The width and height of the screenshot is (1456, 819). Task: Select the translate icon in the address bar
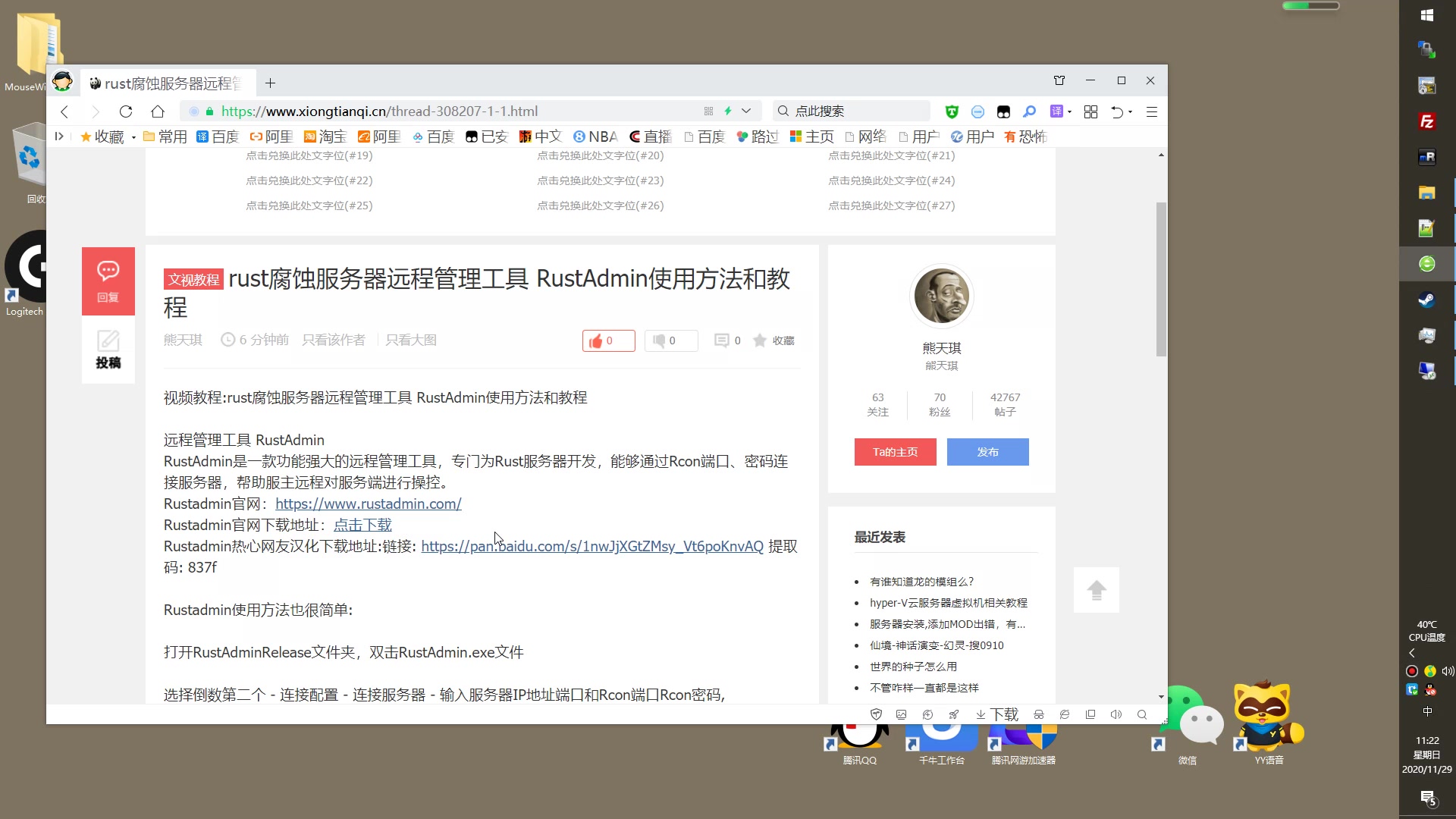[1056, 111]
